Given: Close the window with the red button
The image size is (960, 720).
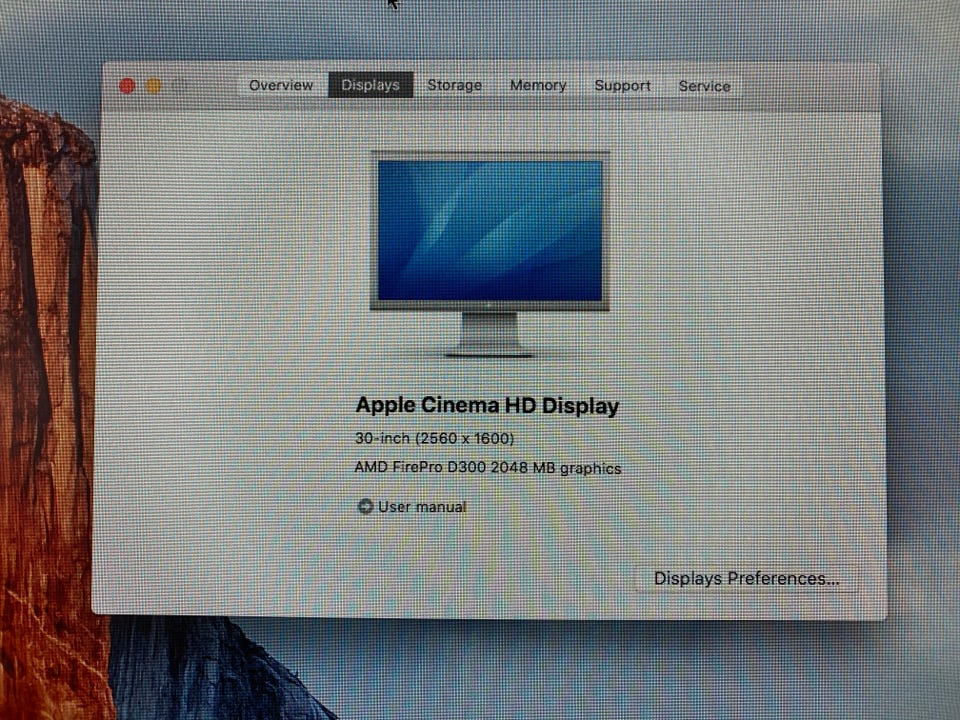Looking at the screenshot, I should point(127,86).
